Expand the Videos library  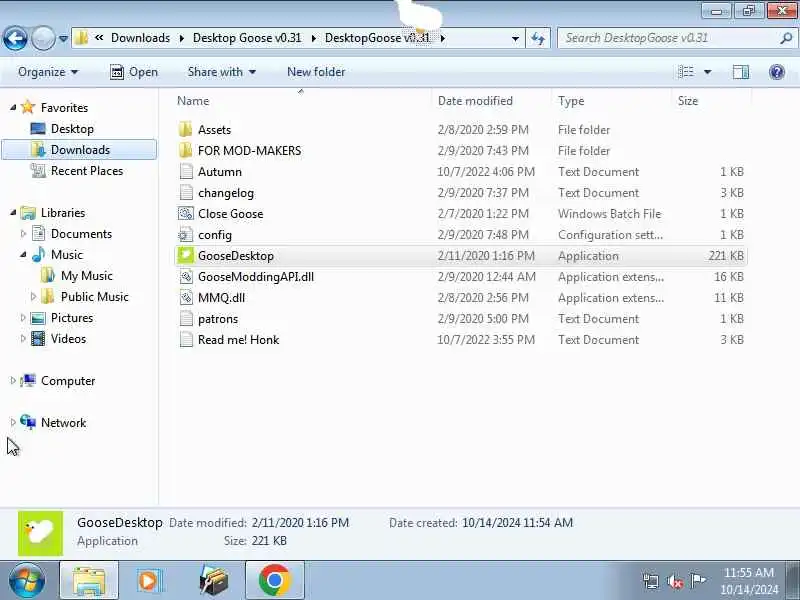23,338
